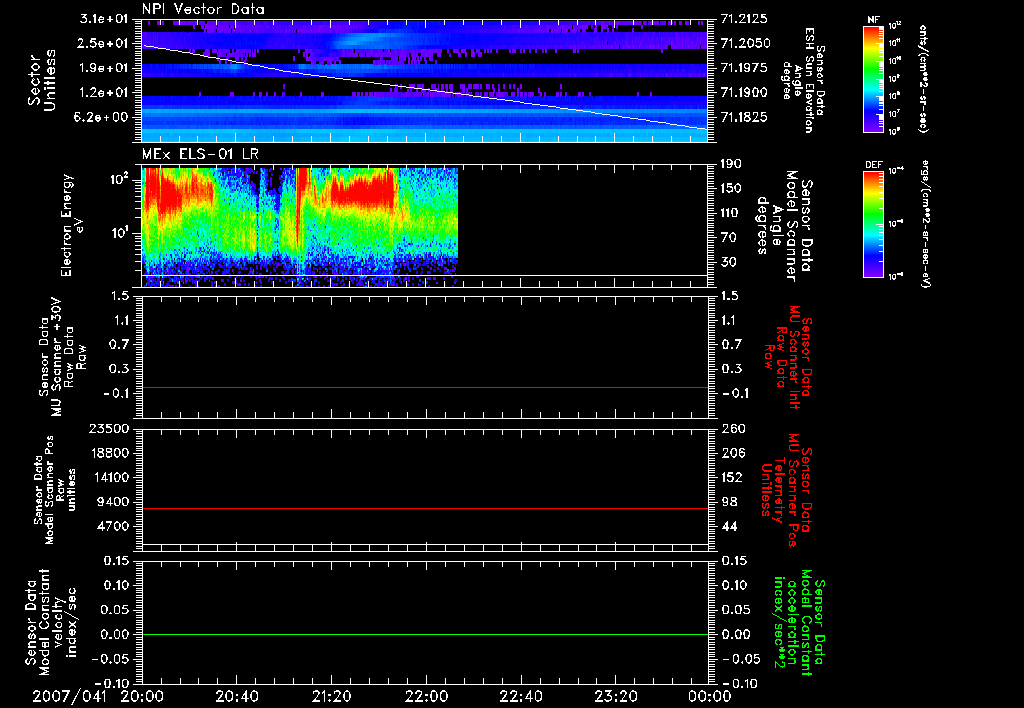
Task: Click the 00:00 time tick label
Action: pyautogui.click(x=710, y=696)
